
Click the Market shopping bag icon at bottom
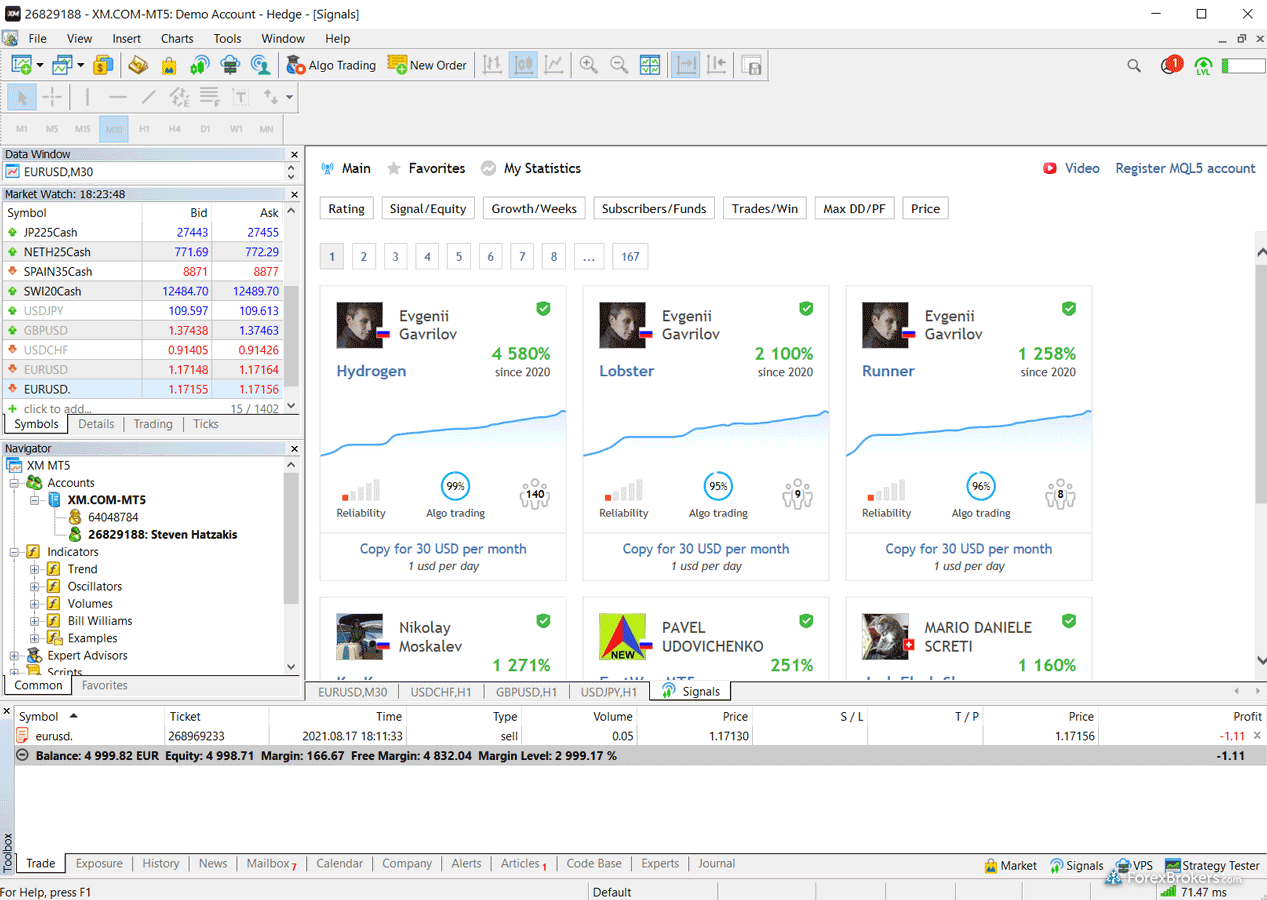[1010, 866]
